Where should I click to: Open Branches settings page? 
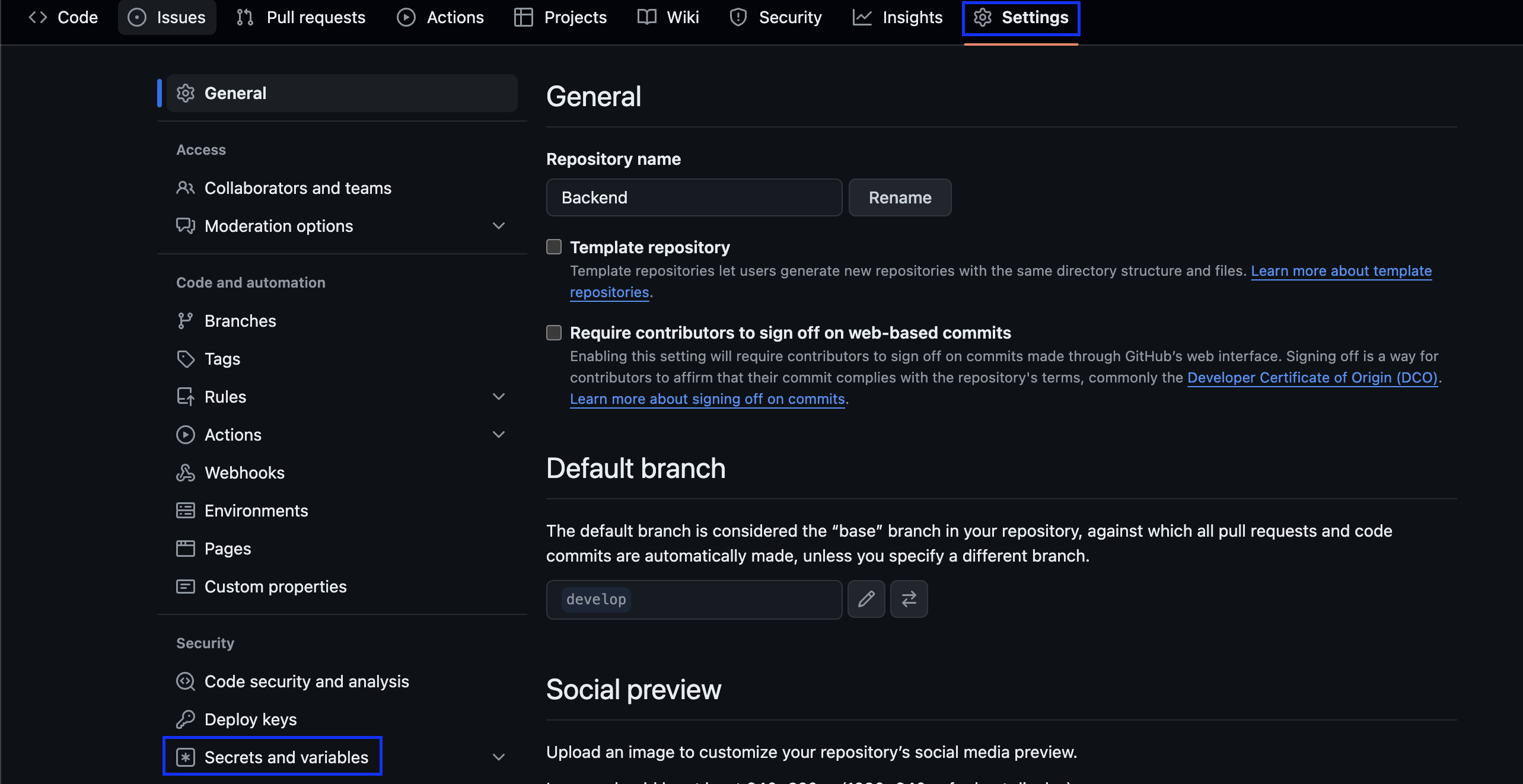pos(342,321)
